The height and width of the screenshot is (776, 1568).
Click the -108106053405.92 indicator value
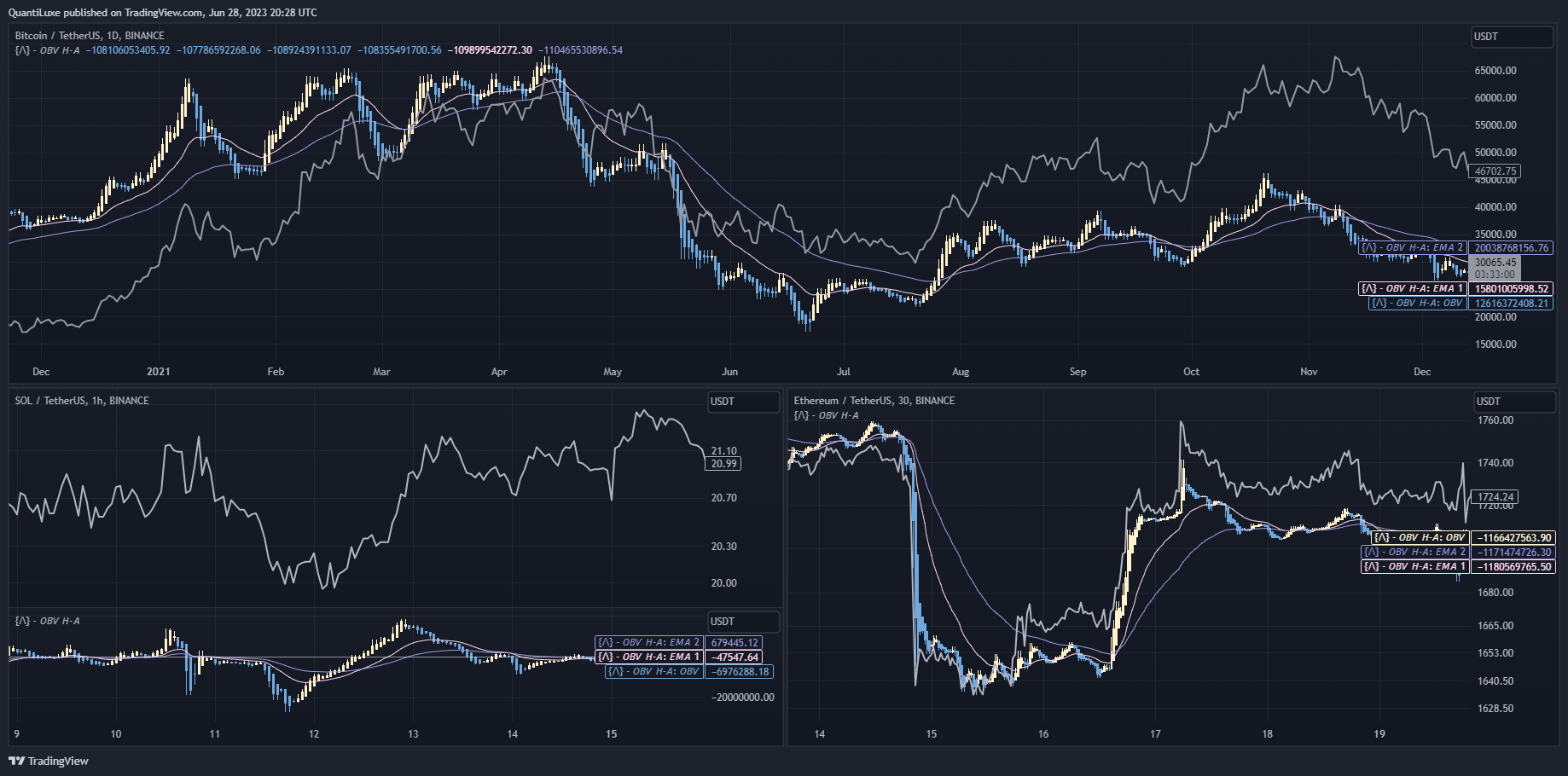coord(128,50)
